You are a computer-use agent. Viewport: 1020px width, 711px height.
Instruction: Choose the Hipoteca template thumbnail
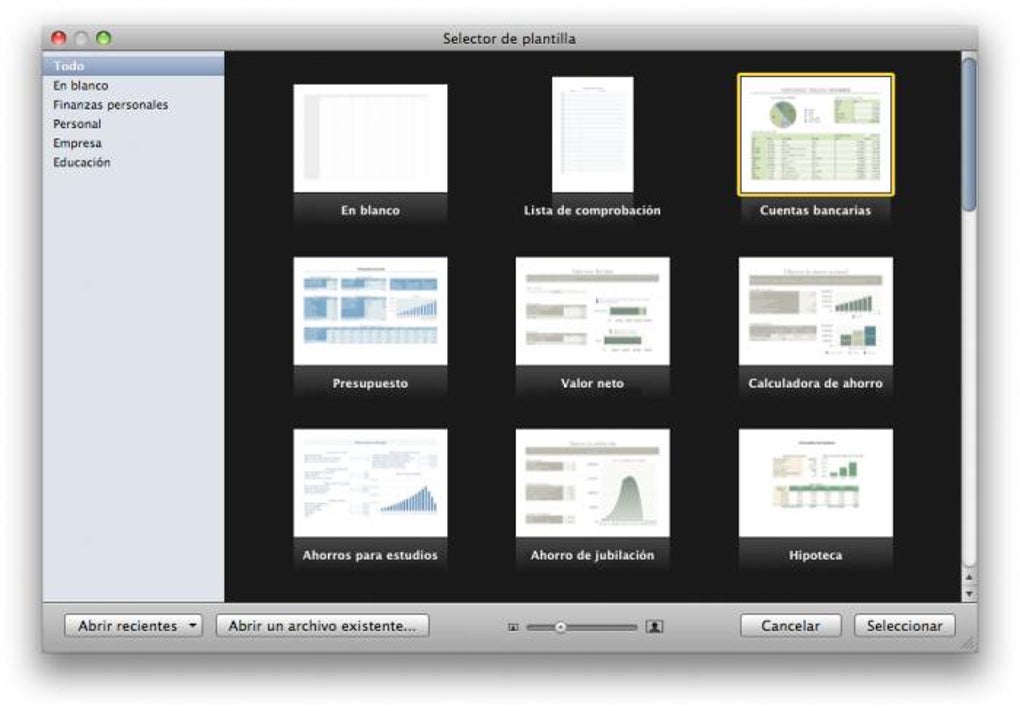tap(815, 483)
